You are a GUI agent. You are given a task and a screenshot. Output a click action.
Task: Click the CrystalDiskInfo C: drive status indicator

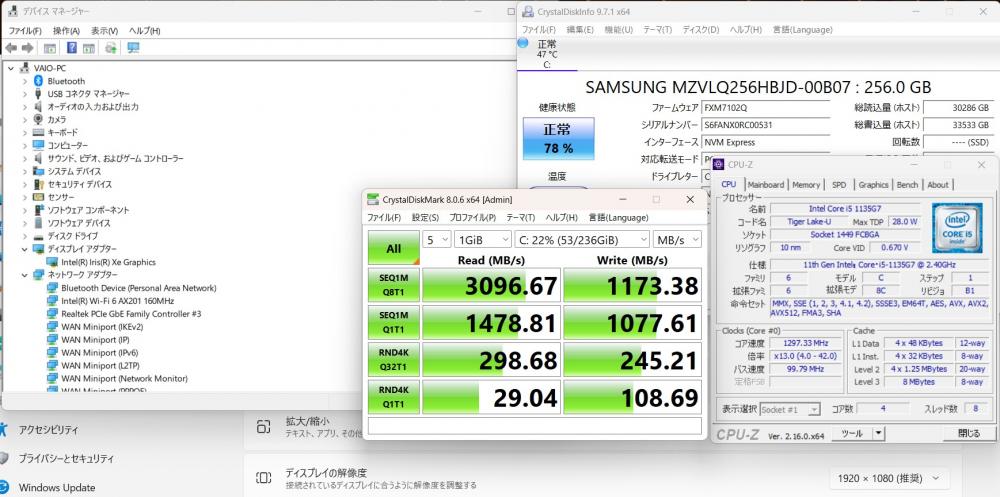click(545, 54)
